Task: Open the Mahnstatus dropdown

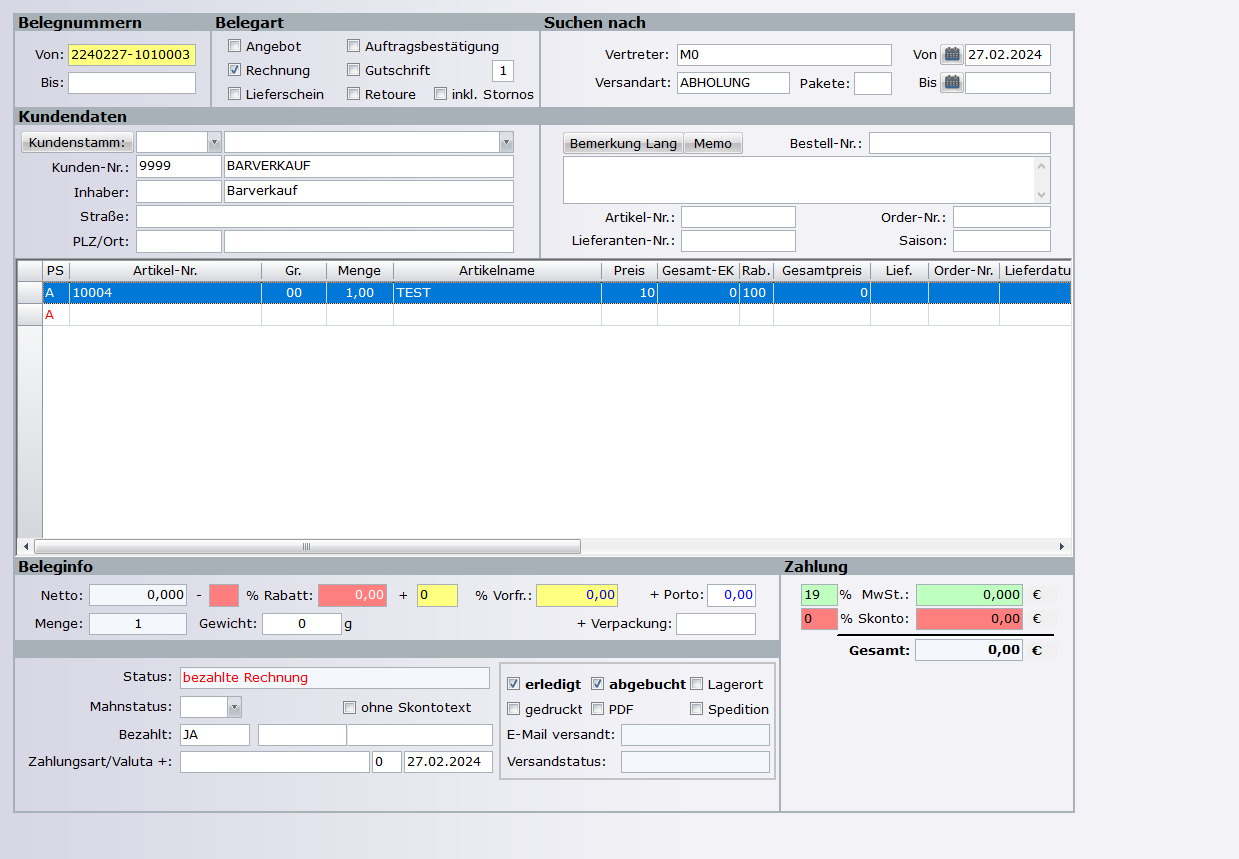Action: [x=234, y=707]
